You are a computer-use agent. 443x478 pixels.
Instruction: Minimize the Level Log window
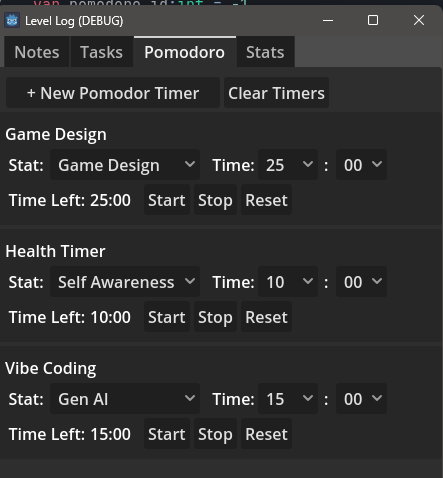pos(328,20)
